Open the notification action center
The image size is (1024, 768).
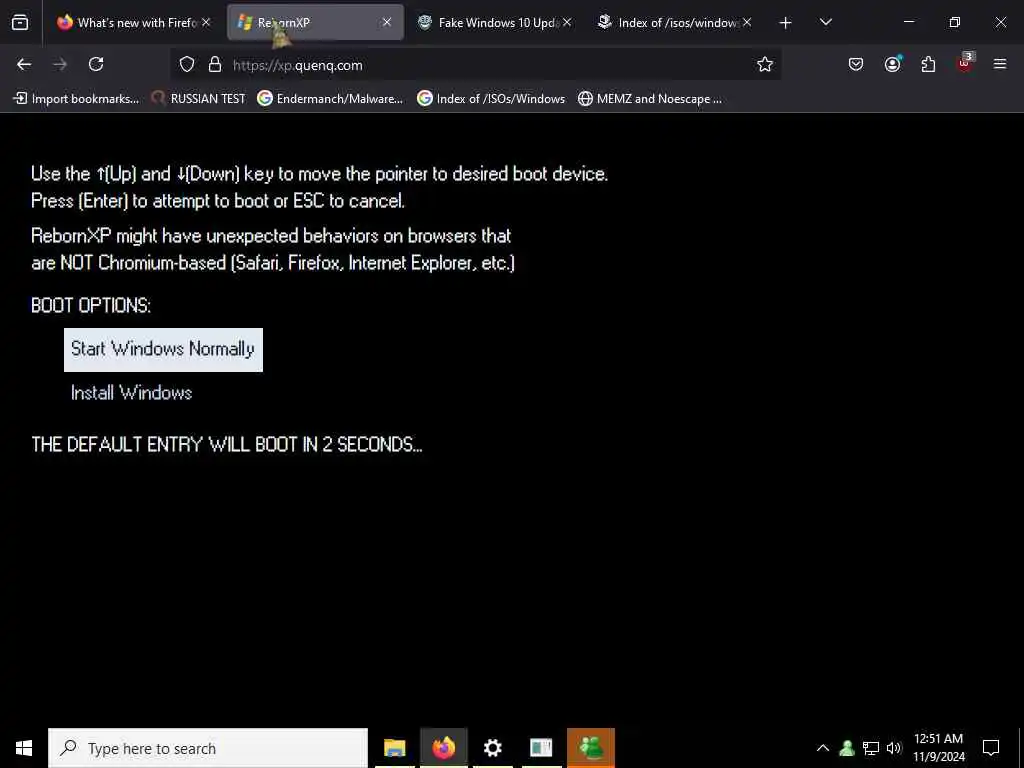coord(991,748)
